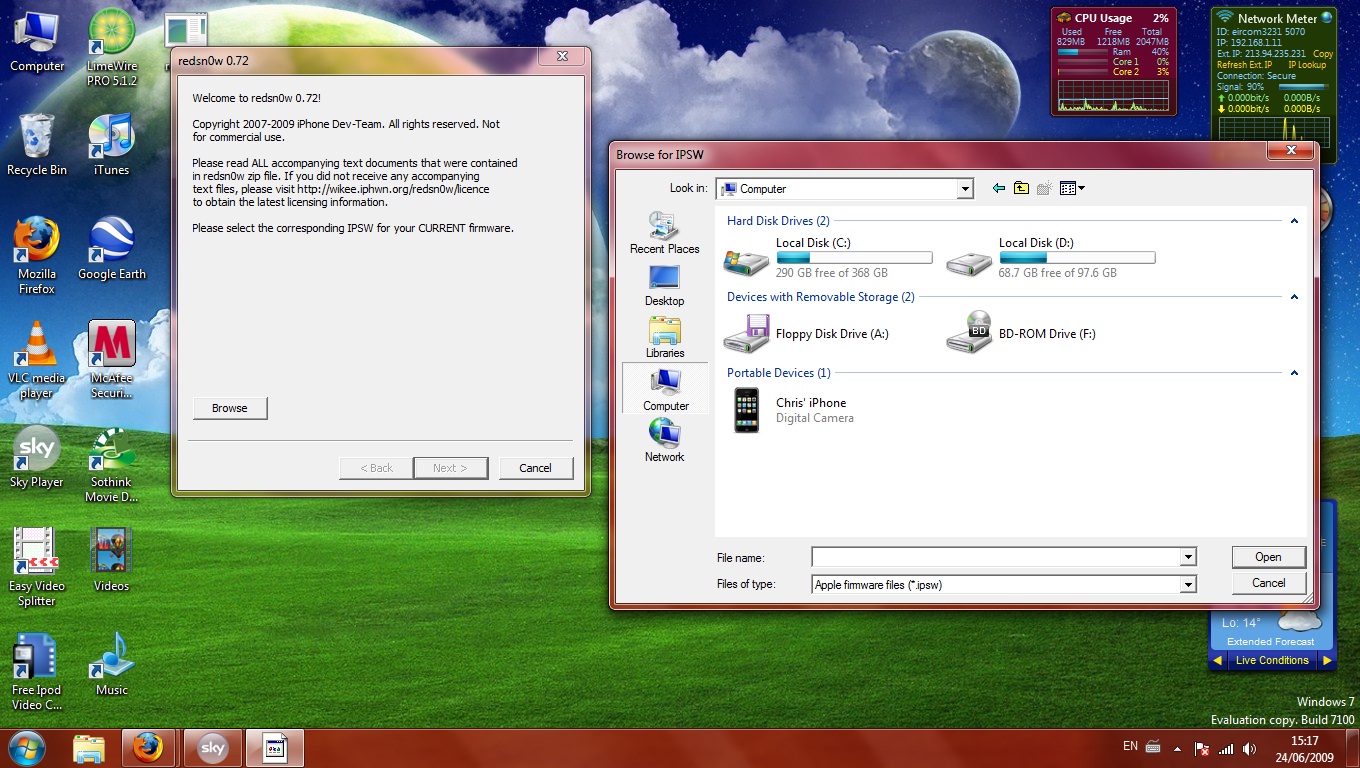Click Open in Browse for IPSW dialog
Image resolution: width=1360 pixels, height=768 pixels.
[1268, 557]
